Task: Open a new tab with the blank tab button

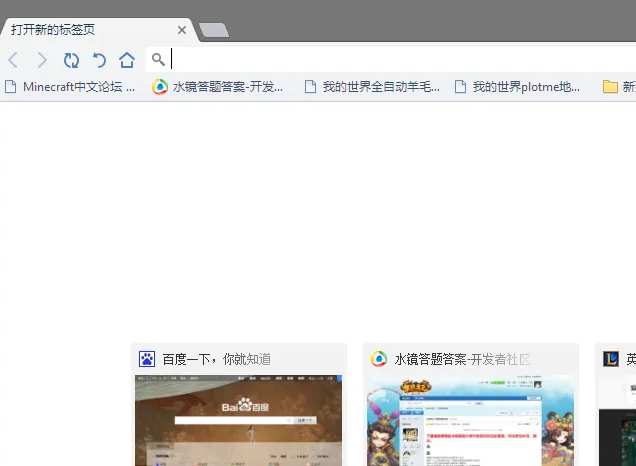Action: [x=214, y=30]
